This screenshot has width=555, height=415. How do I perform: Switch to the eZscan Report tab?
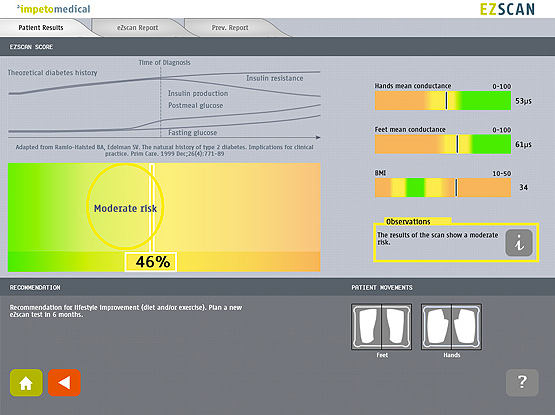click(x=138, y=28)
